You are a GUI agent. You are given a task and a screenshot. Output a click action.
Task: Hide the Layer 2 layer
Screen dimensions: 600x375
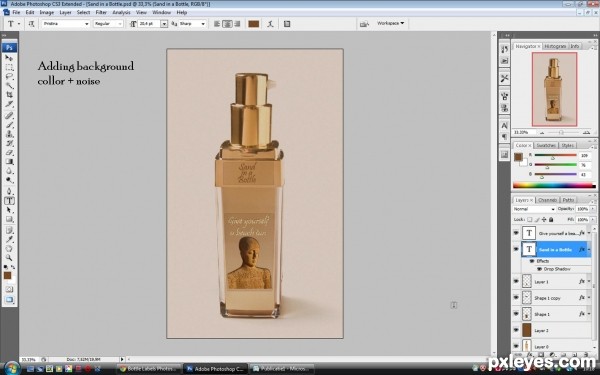(x=516, y=330)
